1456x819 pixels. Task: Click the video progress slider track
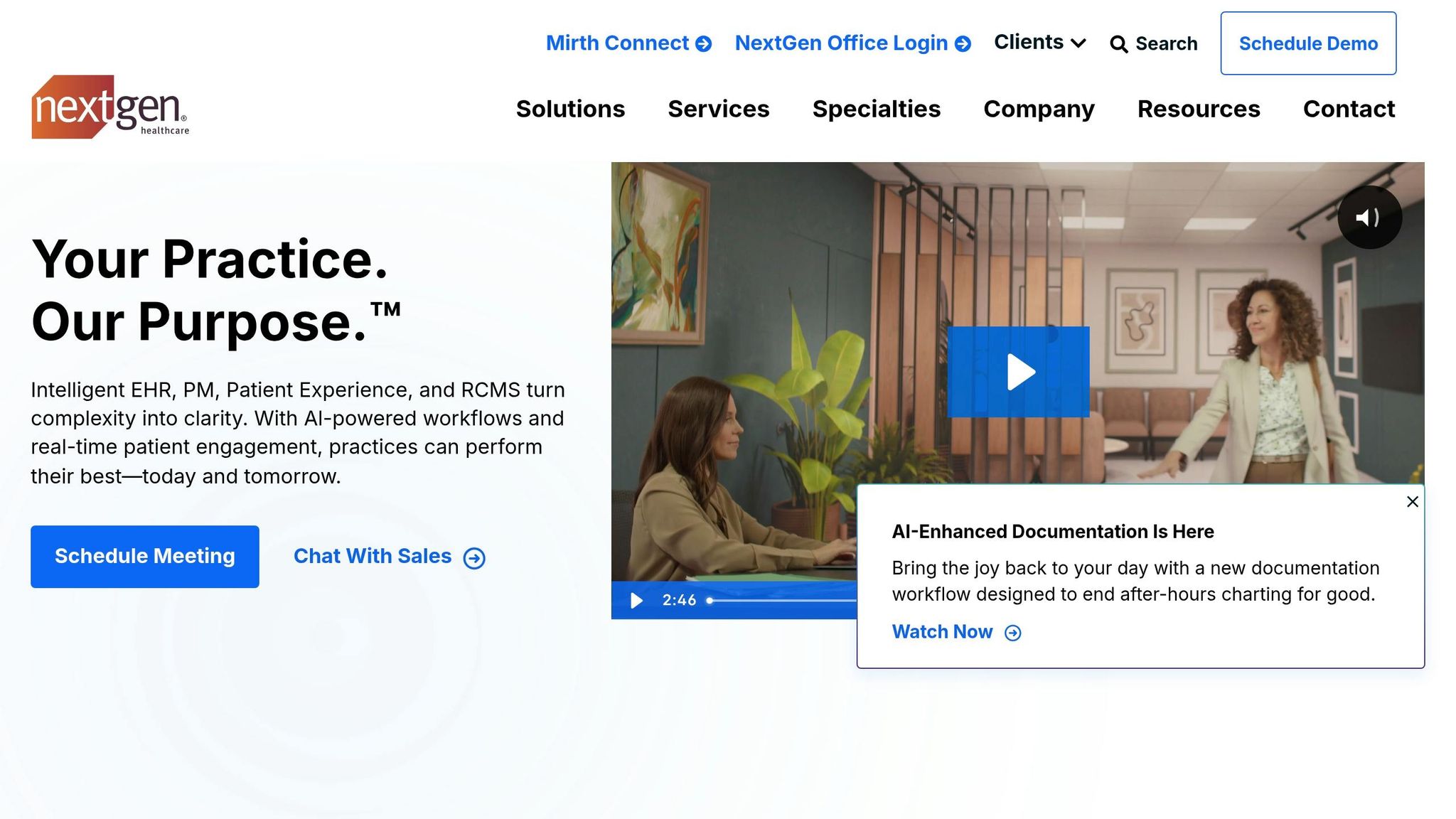pyautogui.click(x=782, y=601)
